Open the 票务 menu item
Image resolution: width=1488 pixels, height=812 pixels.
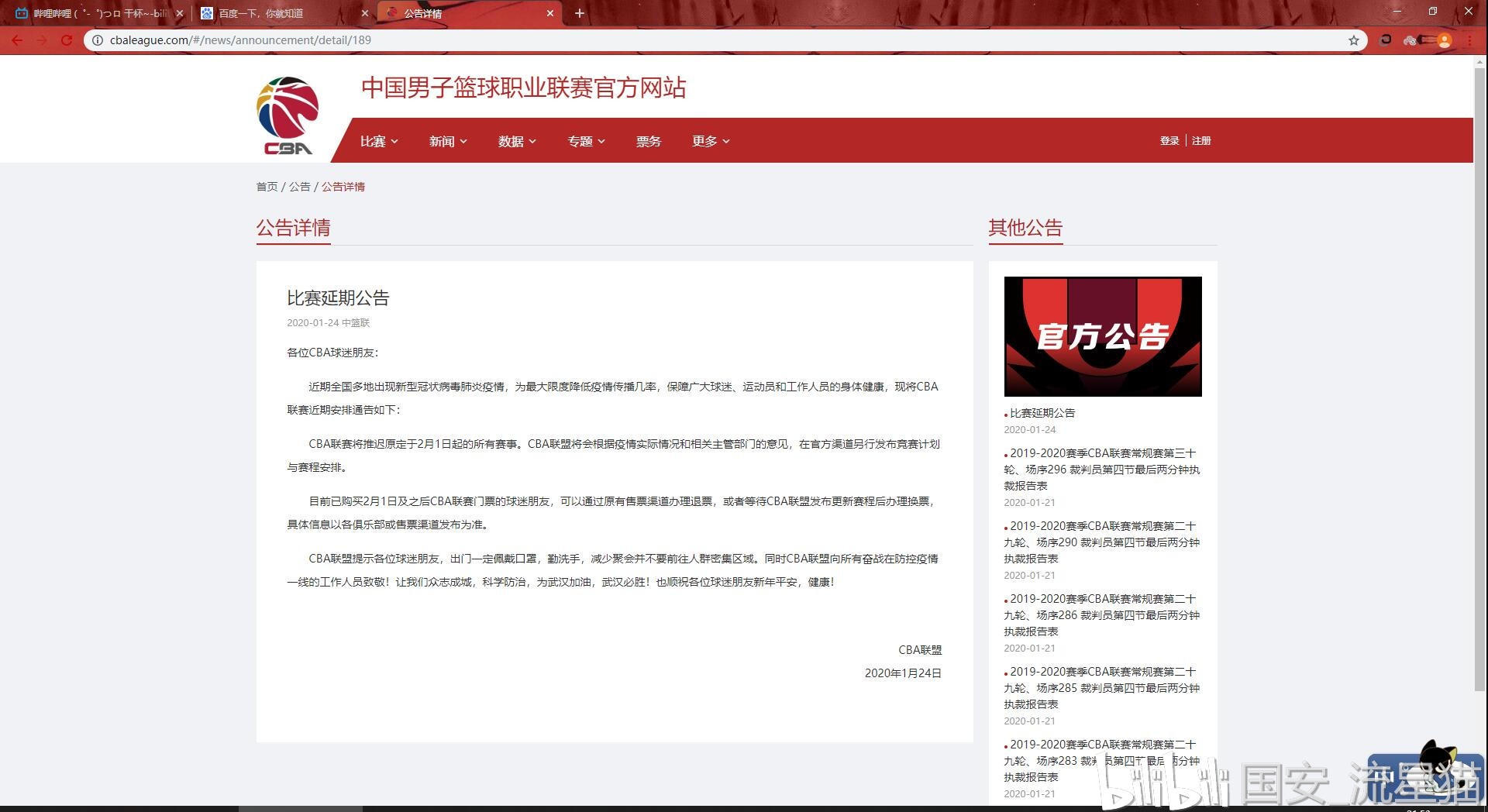pyautogui.click(x=648, y=141)
